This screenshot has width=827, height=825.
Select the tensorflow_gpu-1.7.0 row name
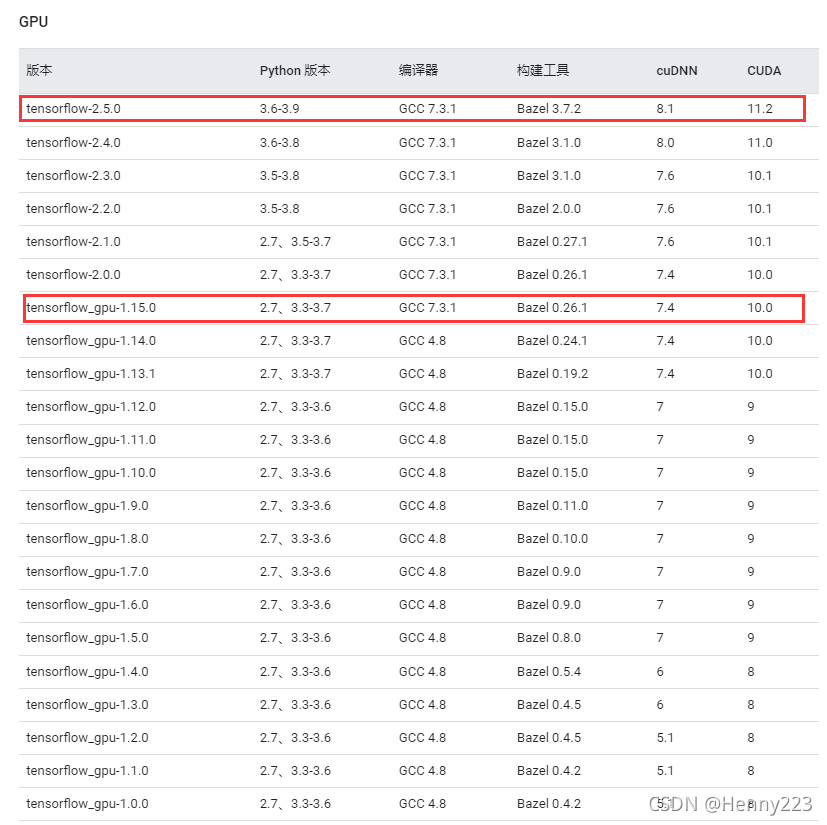point(87,572)
